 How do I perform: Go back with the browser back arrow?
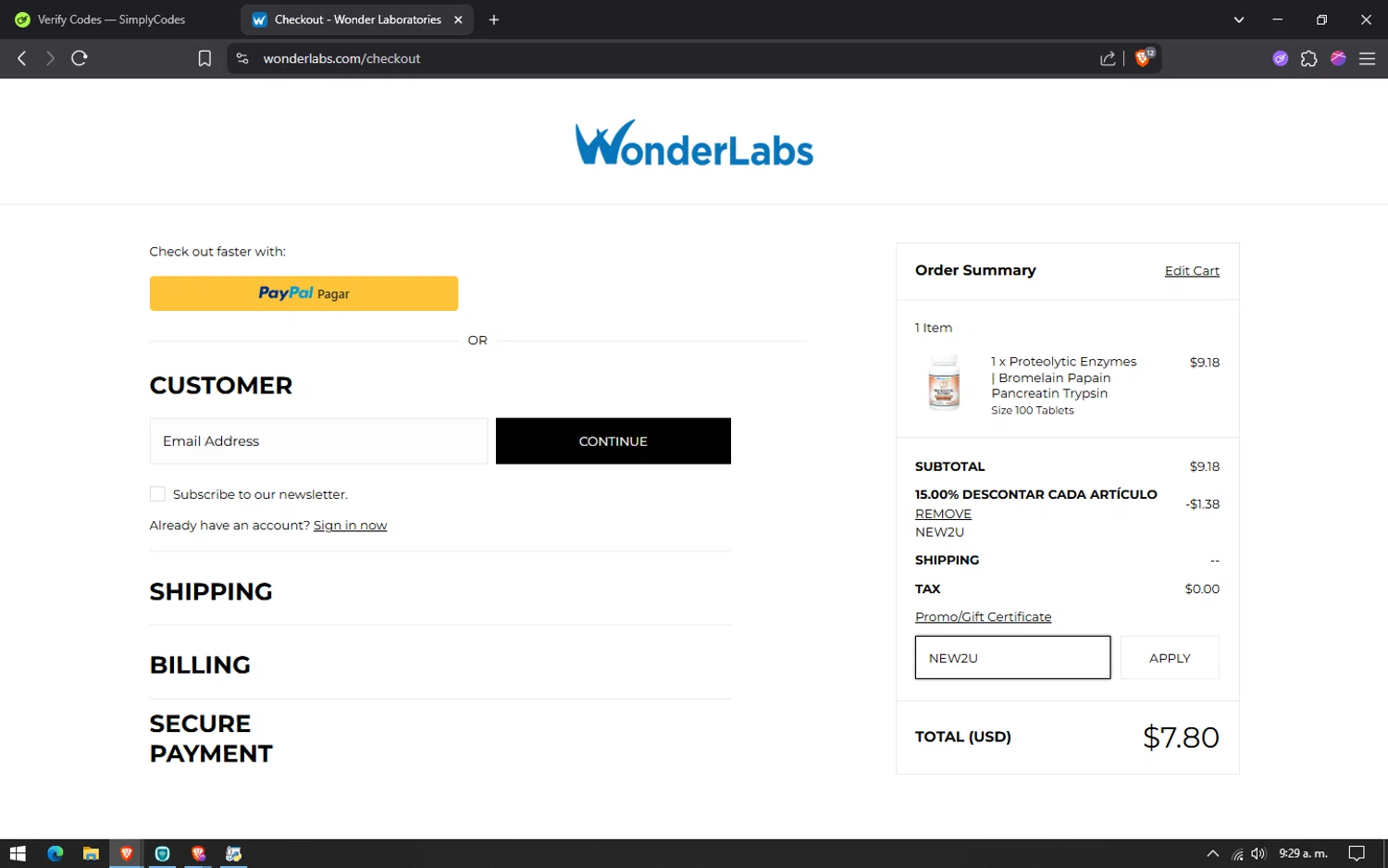click(x=22, y=58)
